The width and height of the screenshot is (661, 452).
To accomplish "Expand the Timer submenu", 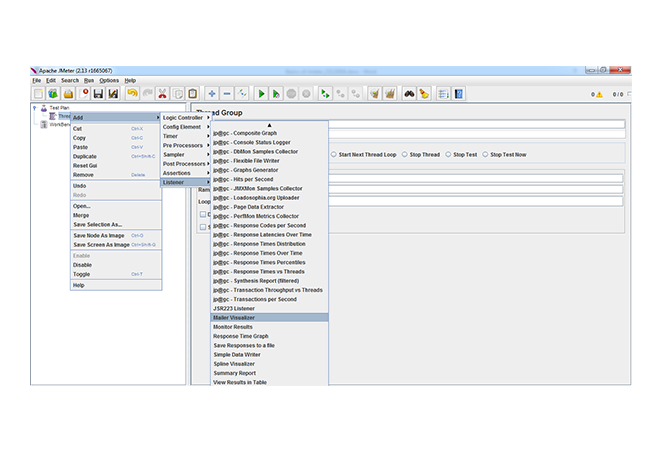I will click(186, 136).
